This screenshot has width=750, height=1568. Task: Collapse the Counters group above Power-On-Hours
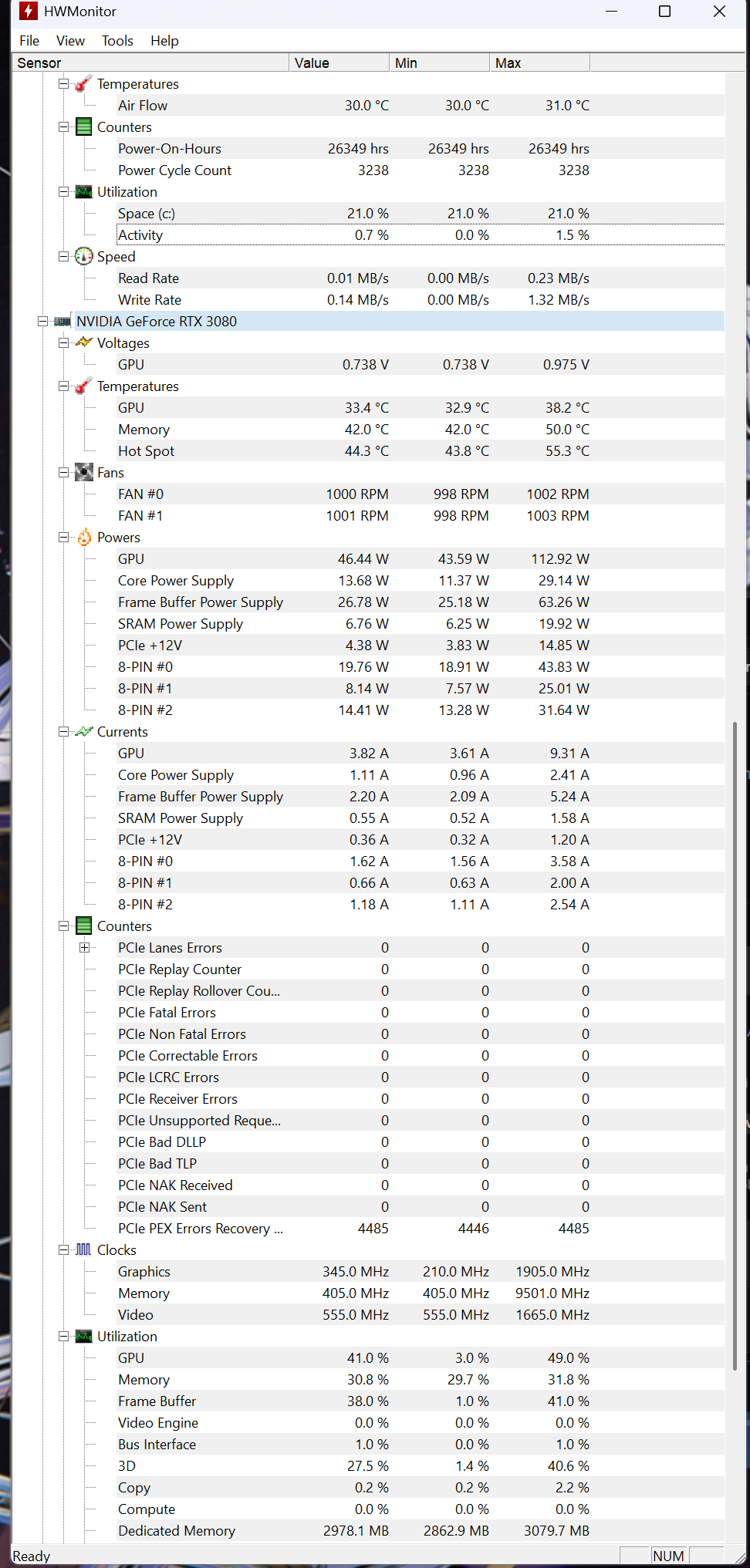[x=63, y=127]
